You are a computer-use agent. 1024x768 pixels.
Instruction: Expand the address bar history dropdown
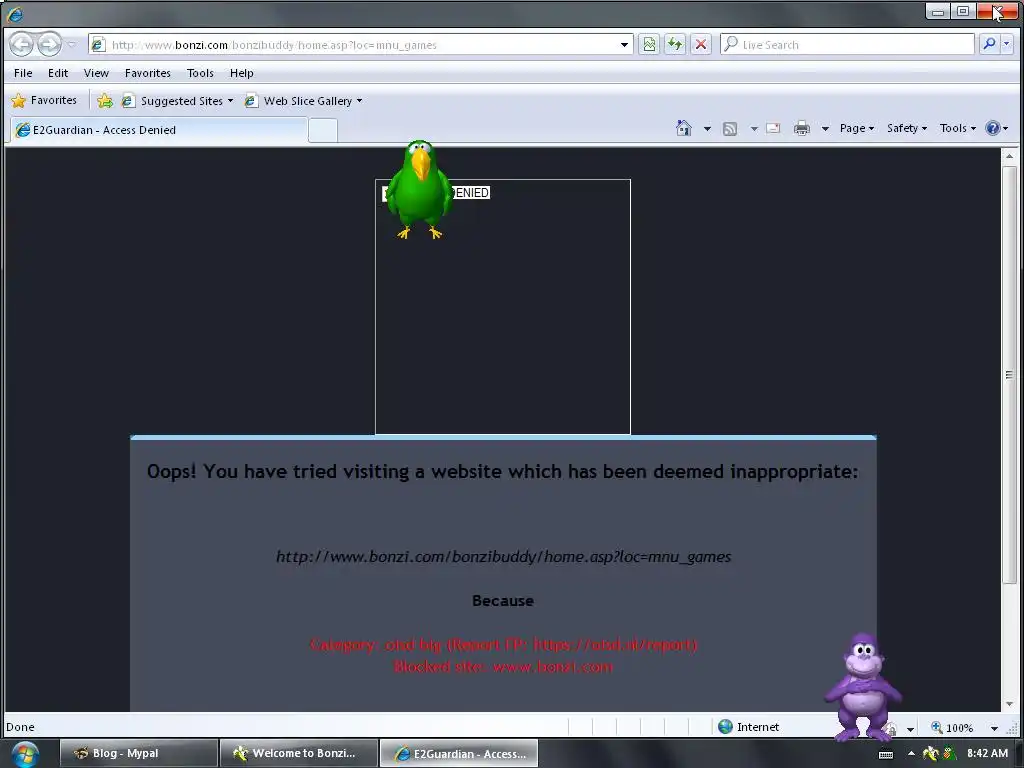tap(624, 45)
